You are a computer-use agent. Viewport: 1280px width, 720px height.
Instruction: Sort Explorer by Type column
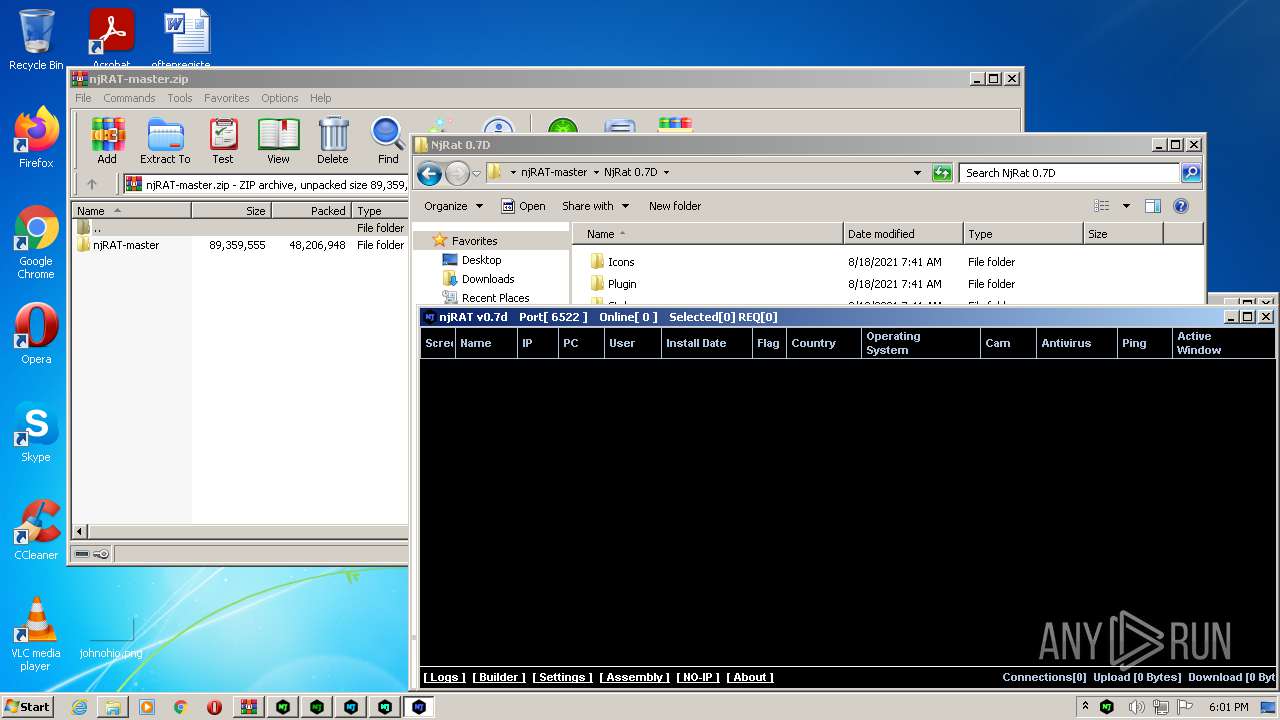click(1023, 234)
